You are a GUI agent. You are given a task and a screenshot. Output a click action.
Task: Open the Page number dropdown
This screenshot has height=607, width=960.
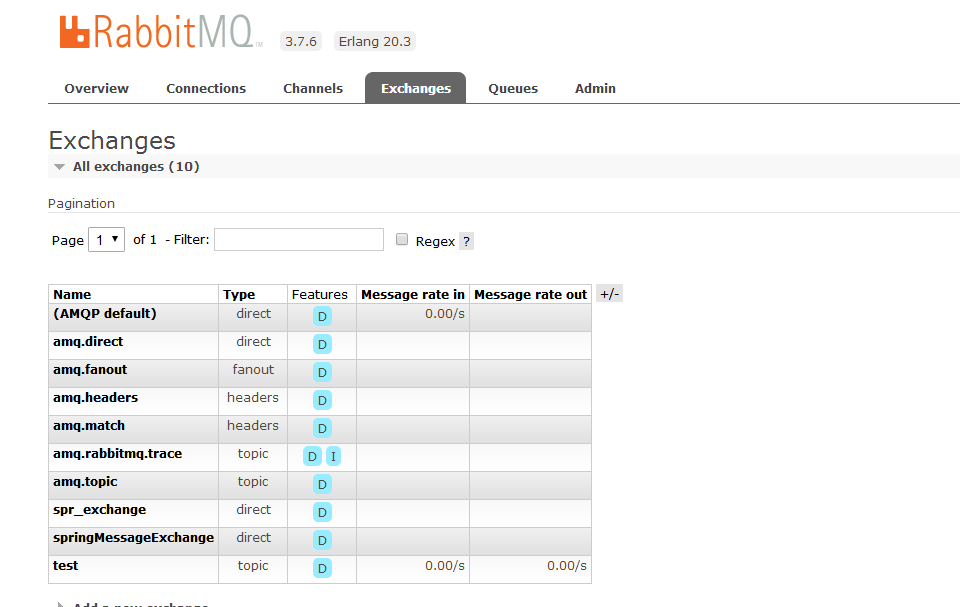(x=107, y=239)
